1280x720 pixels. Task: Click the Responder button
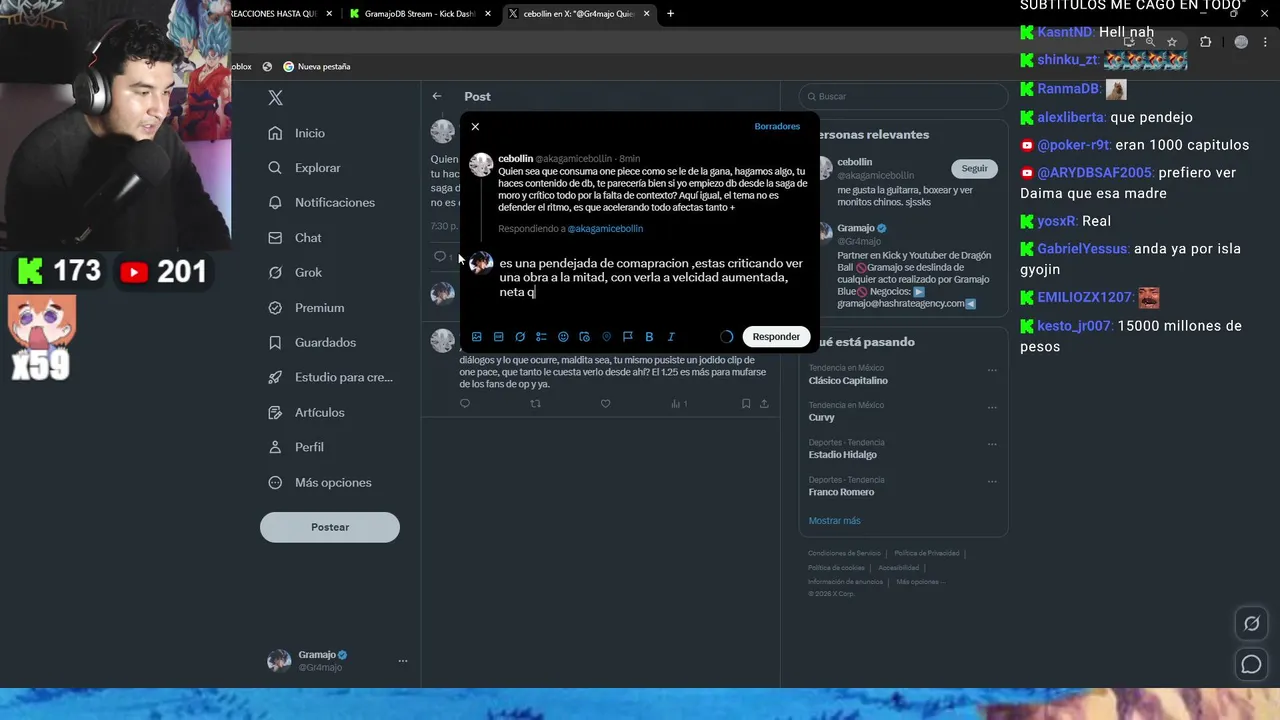click(x=776, y=337)
